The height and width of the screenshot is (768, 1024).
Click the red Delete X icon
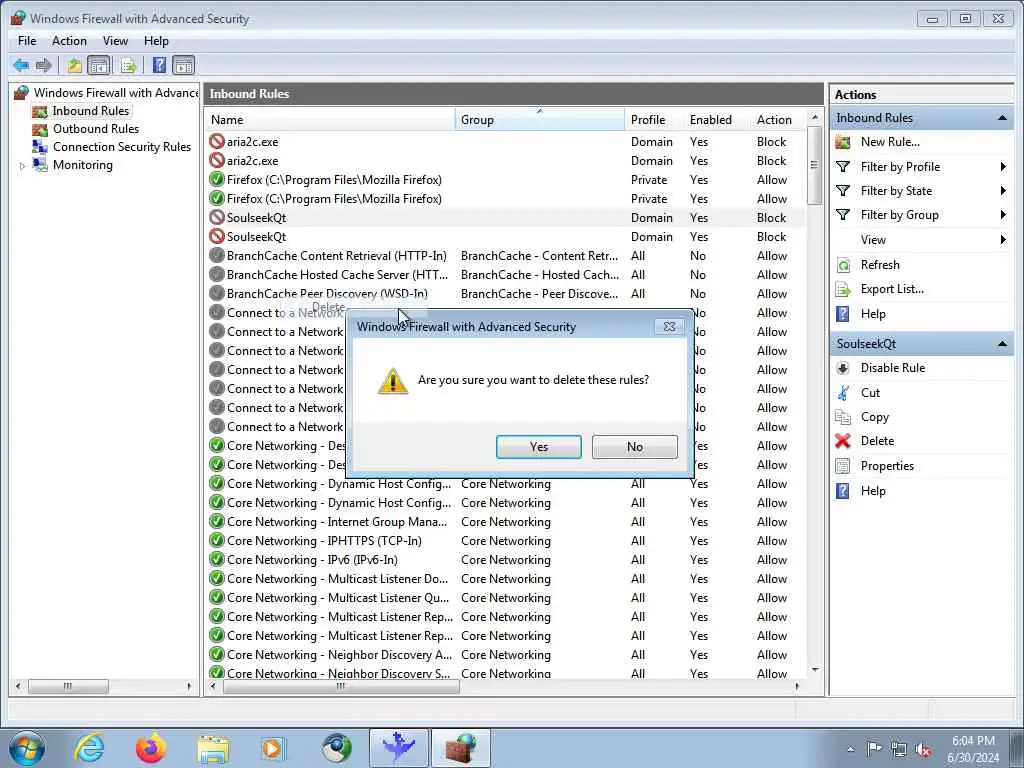tap(843, 441)
